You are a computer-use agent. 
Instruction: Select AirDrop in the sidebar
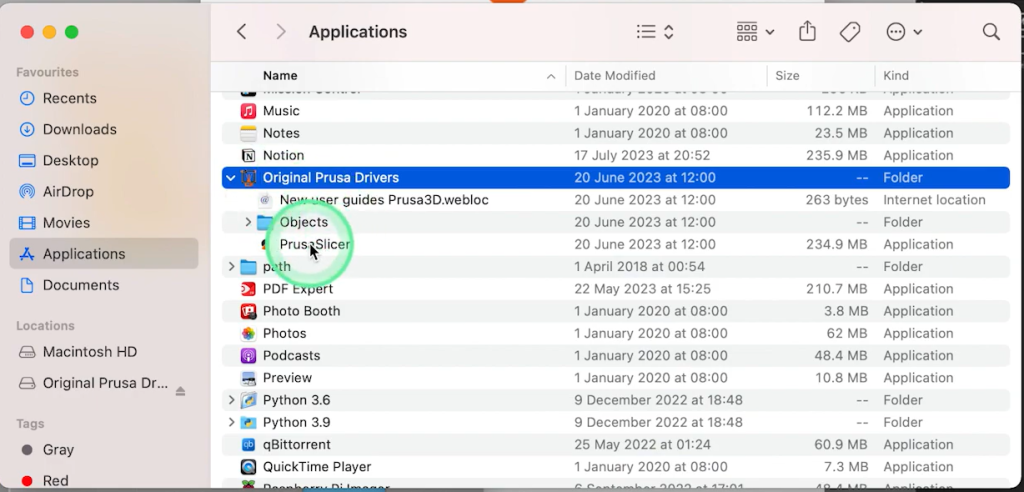tap(68, 191)
